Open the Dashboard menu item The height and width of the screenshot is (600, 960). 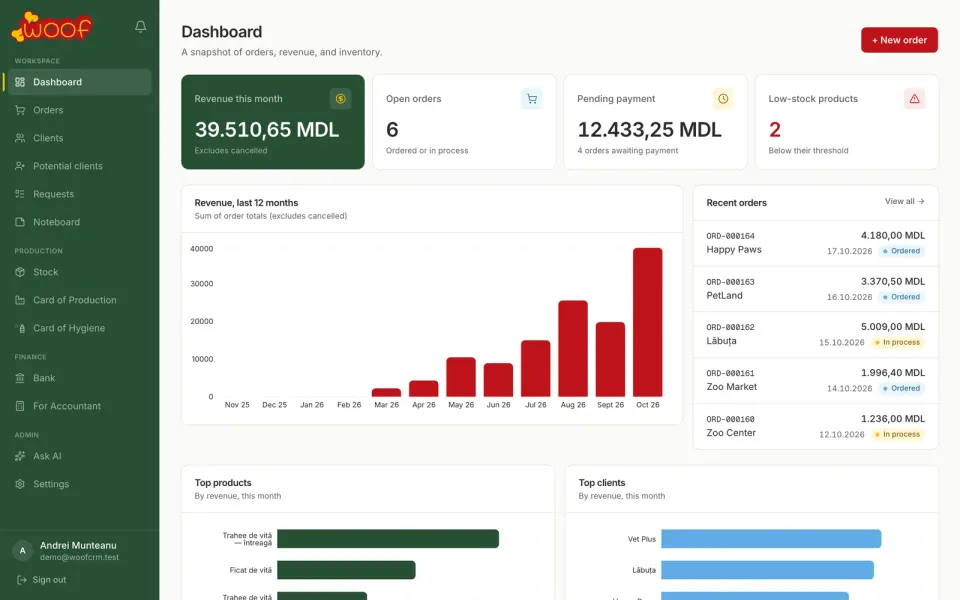coord(78,82)
